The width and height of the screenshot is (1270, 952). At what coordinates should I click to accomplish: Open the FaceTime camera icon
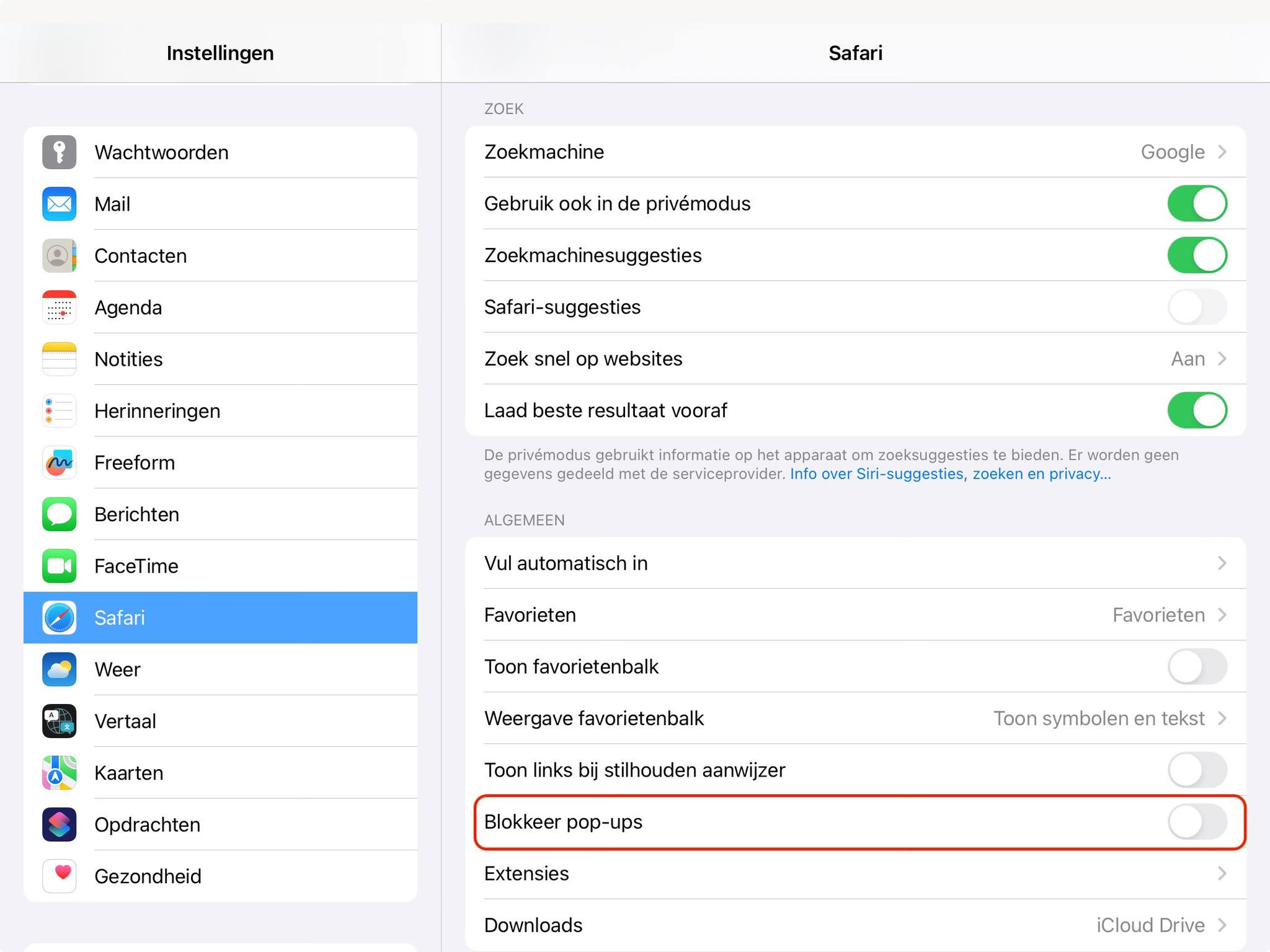[60, 566]
